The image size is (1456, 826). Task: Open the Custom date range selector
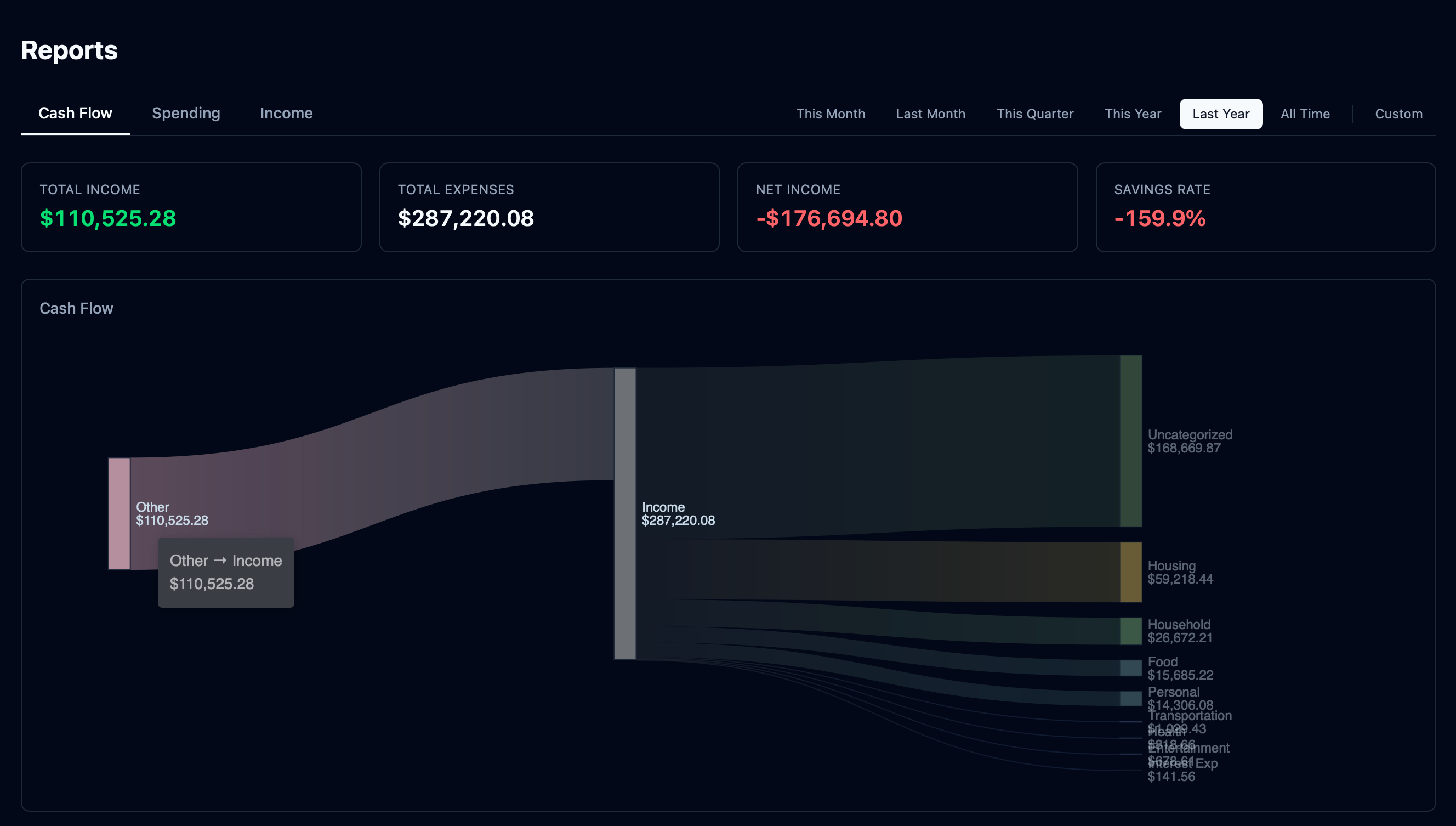click(x=1398, y=114)
